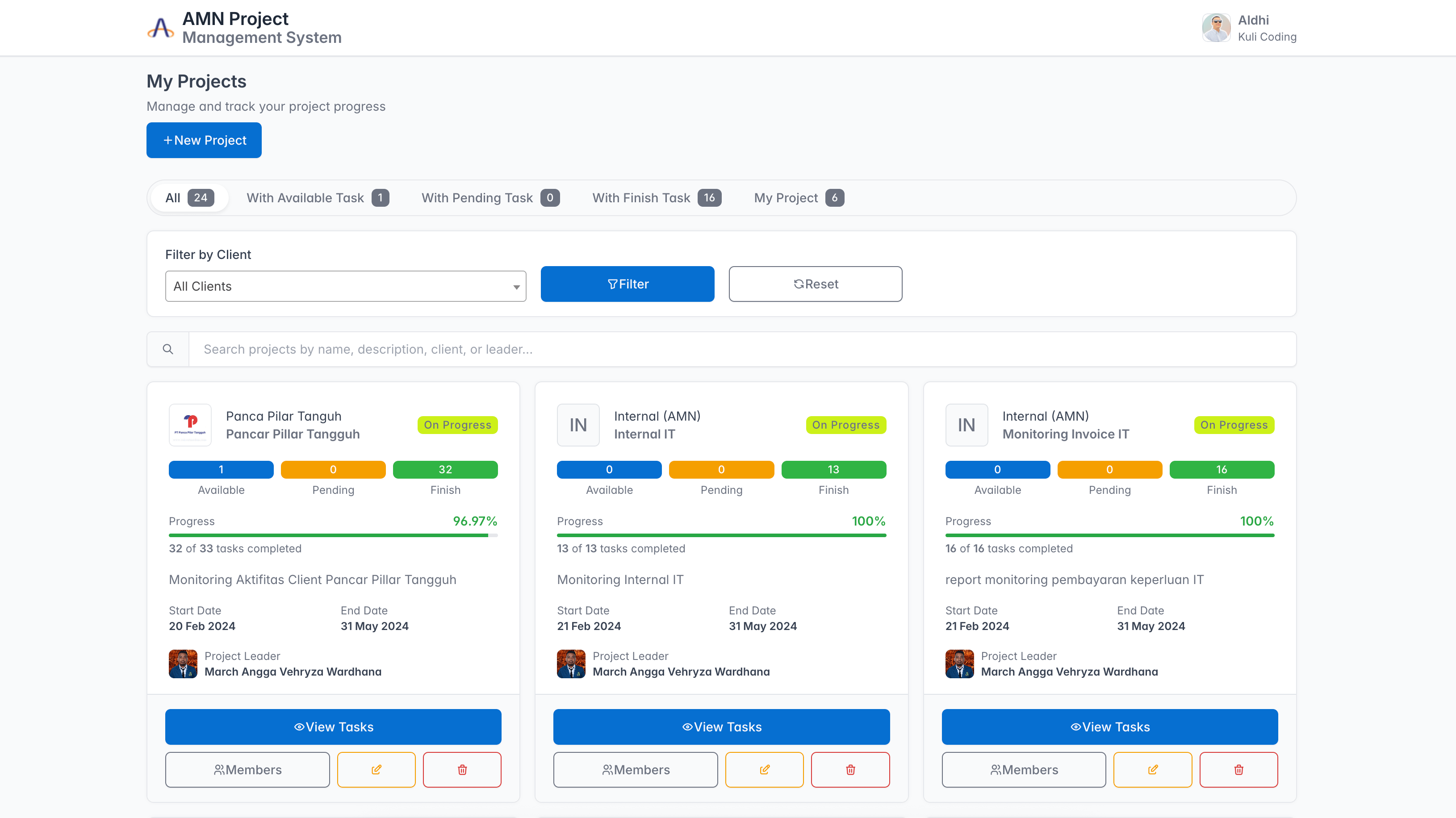Click the Pancar Pillar Tangguh progress bar
The image size is (1456, 818).
click(333, 535)
